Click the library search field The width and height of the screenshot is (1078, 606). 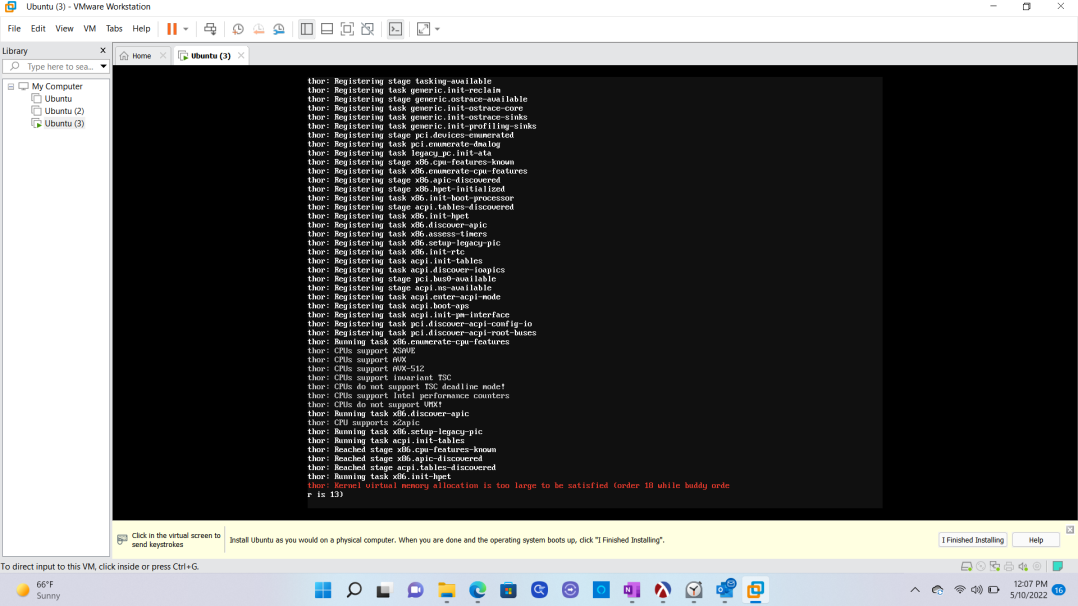coord(55,67)
